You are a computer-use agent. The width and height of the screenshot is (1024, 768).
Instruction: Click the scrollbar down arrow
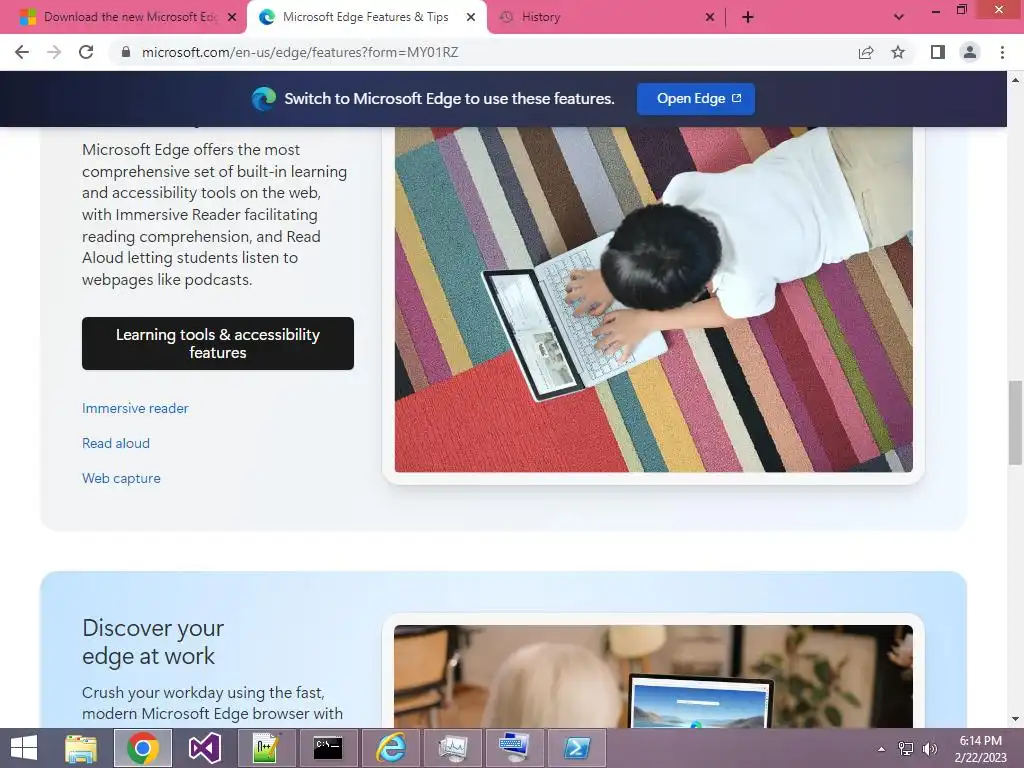(1015, 719)
